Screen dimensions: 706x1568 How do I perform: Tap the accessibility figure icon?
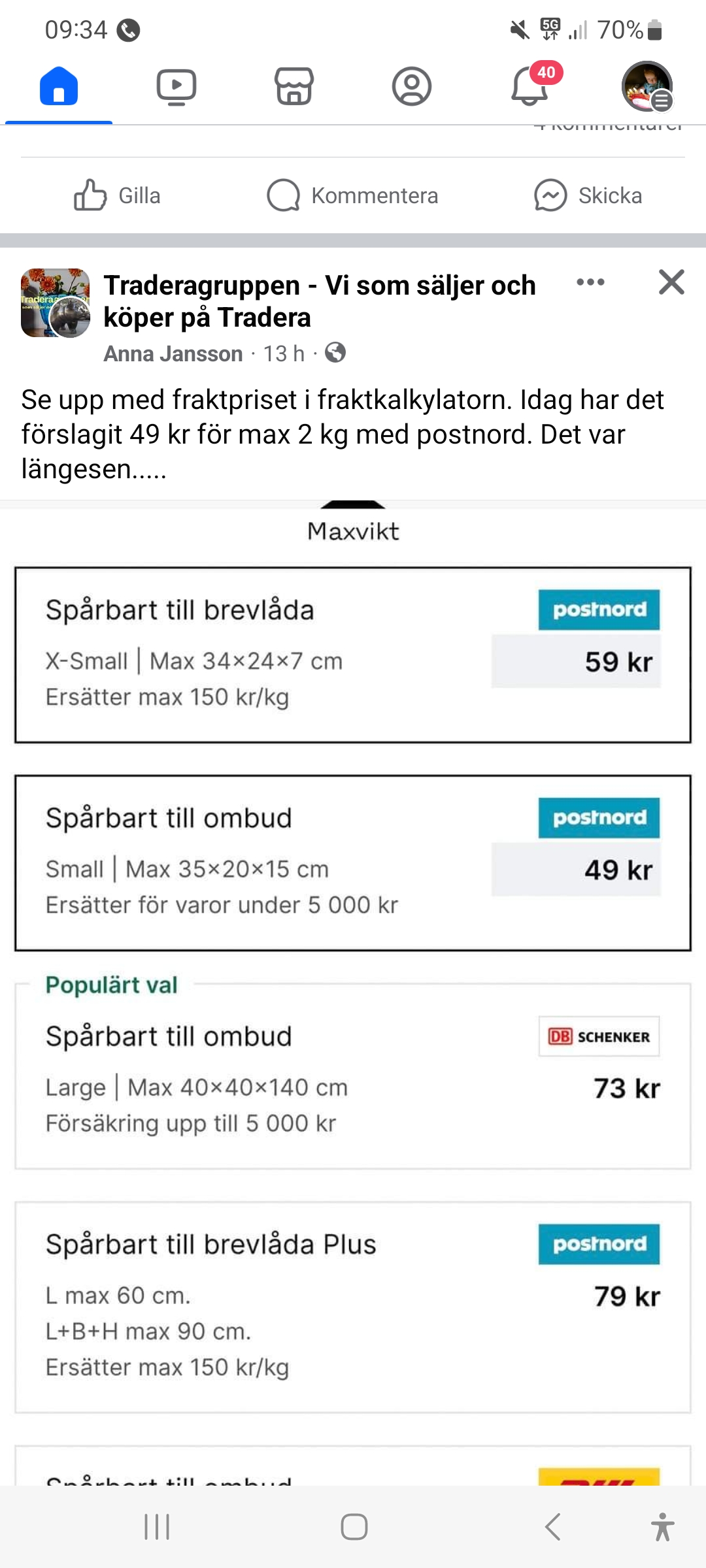click(x=662, y=1527)
